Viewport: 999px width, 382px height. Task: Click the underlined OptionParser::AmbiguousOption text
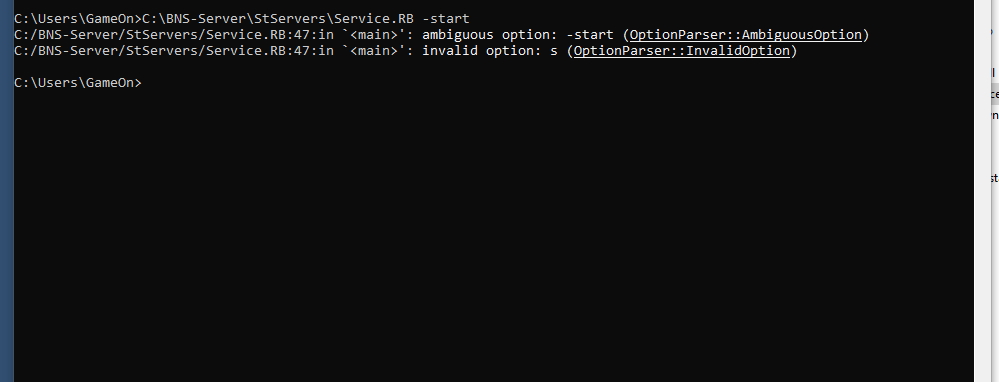(745, 35)
